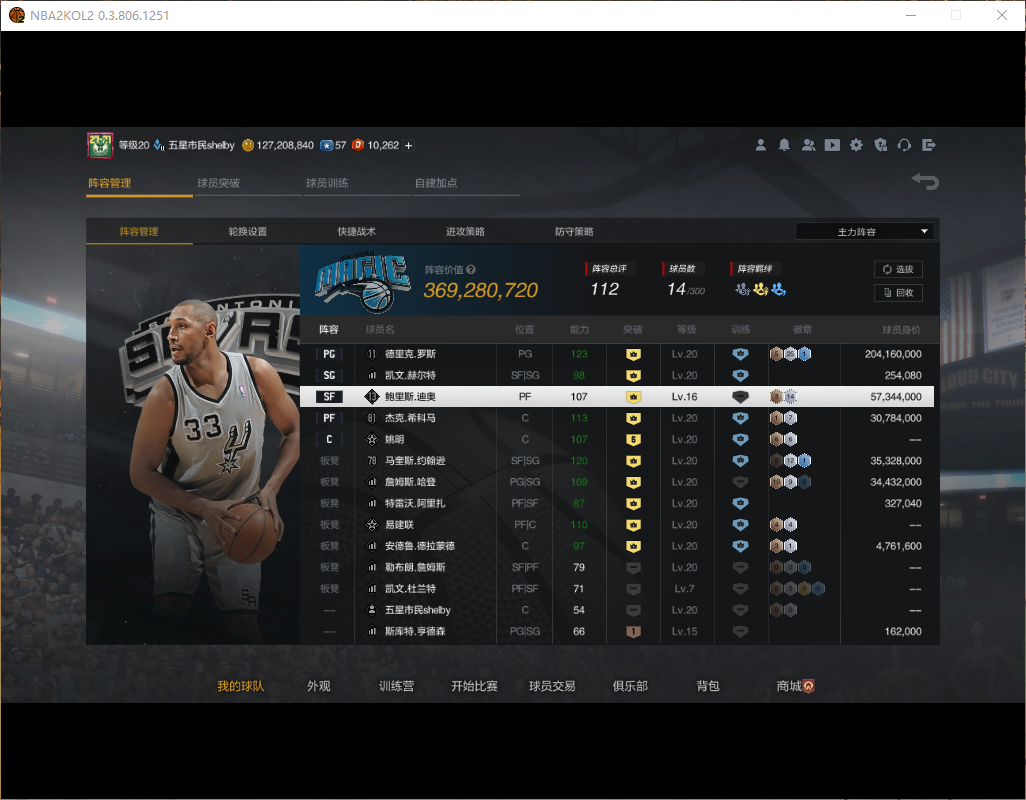
Task: Click 斯库特.亨德森 breakthrough badge icon
Action: point(633,632)
